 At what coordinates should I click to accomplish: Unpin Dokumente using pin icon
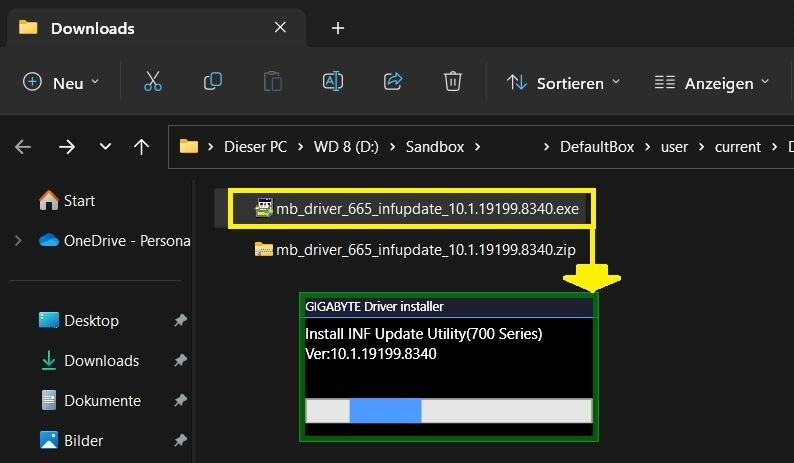click(x=180, y=400)
